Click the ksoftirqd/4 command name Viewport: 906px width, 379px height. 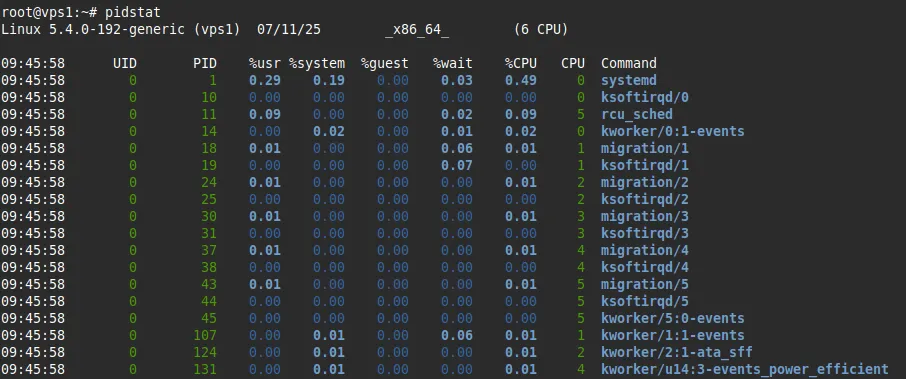(x=645, y=267)
